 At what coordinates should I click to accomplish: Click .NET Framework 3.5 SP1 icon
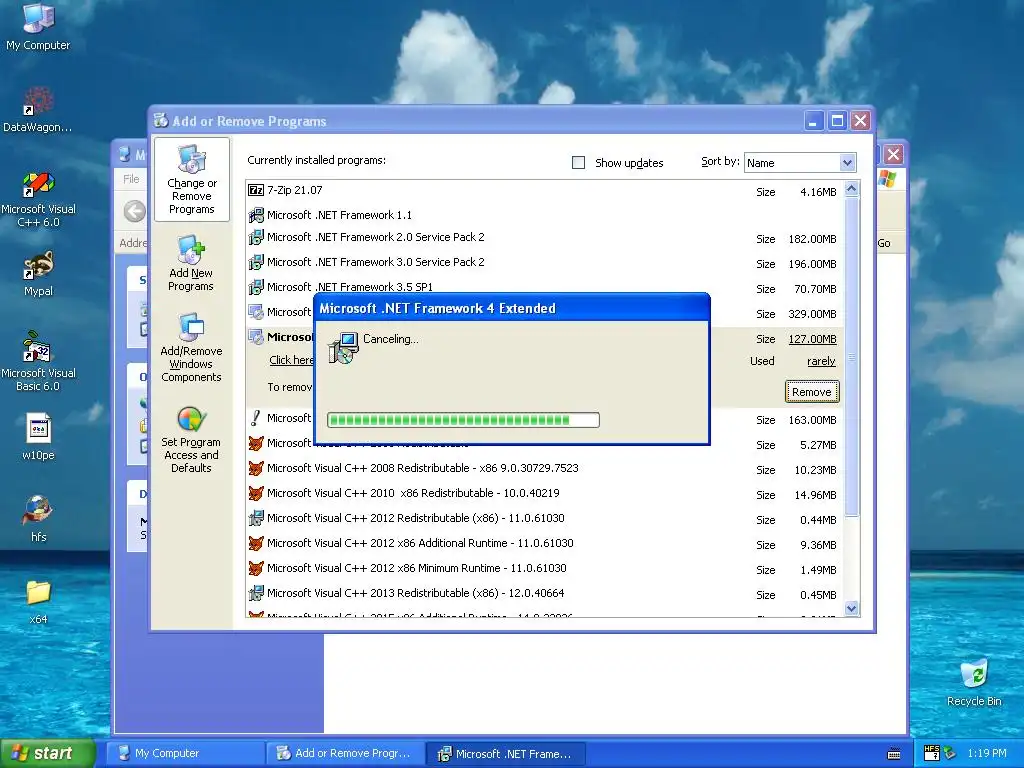[256, 287]
